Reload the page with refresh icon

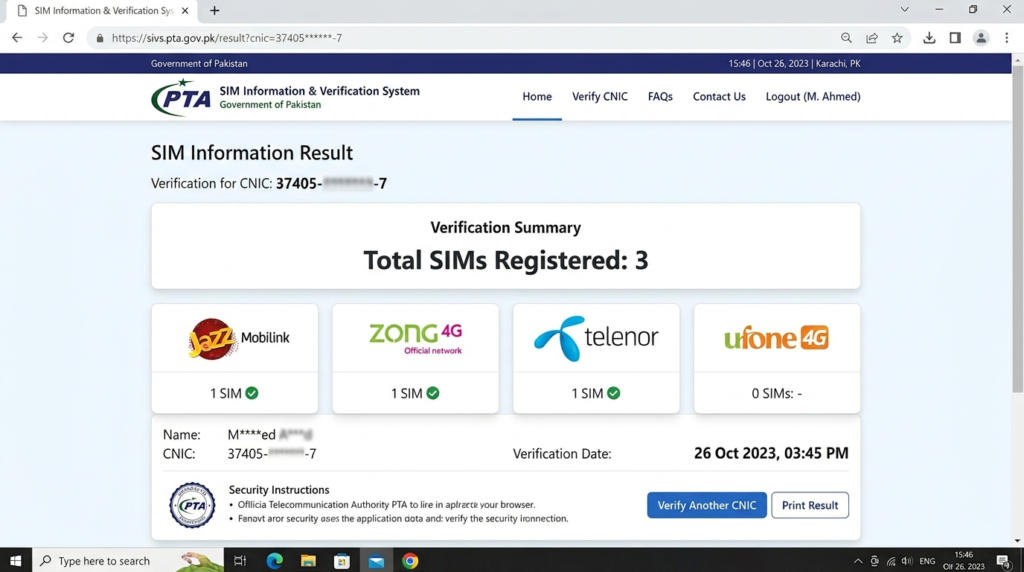(x=68, y=38)
